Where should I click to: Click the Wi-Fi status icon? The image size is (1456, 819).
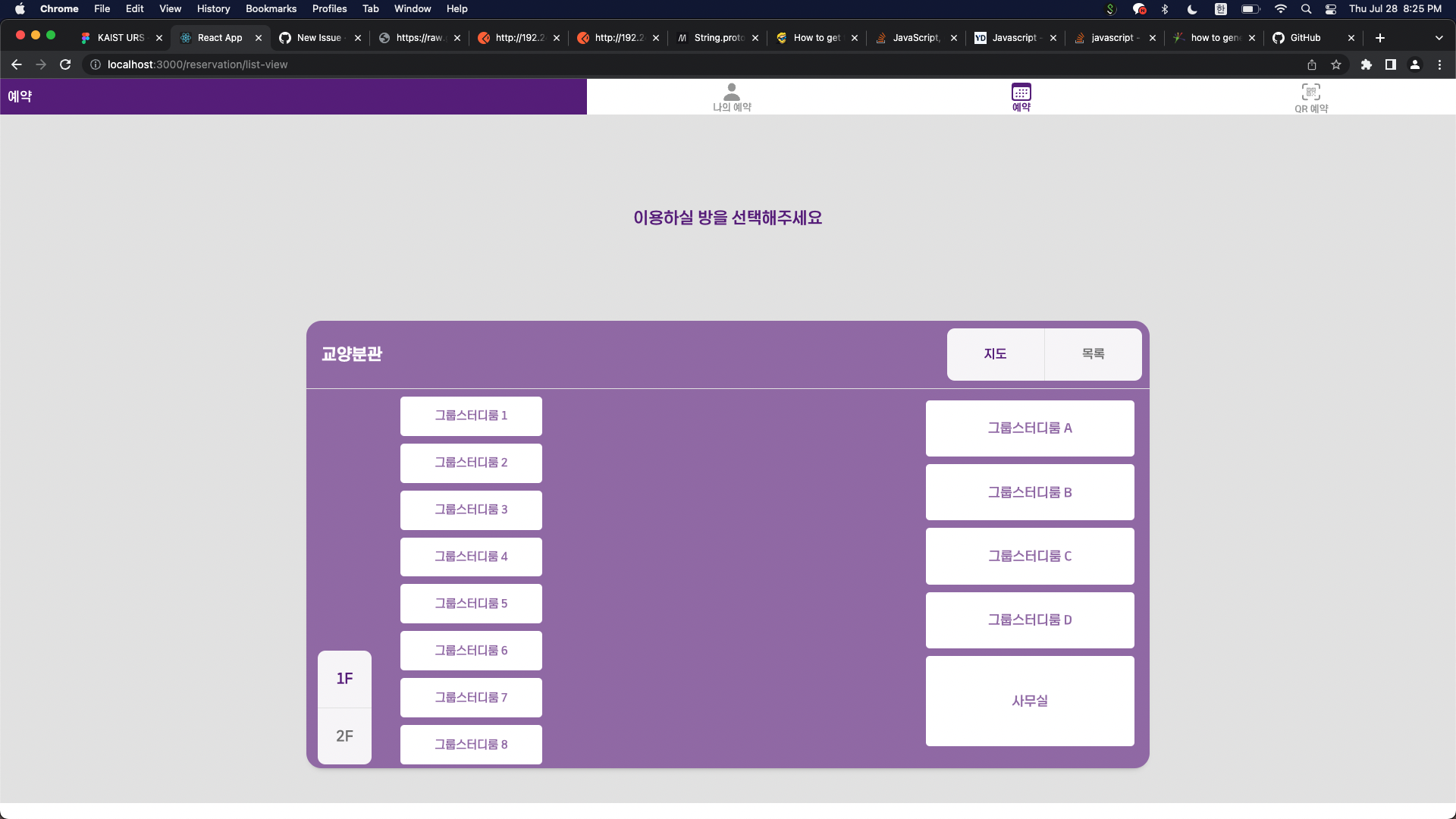(x=1281, y=9)
